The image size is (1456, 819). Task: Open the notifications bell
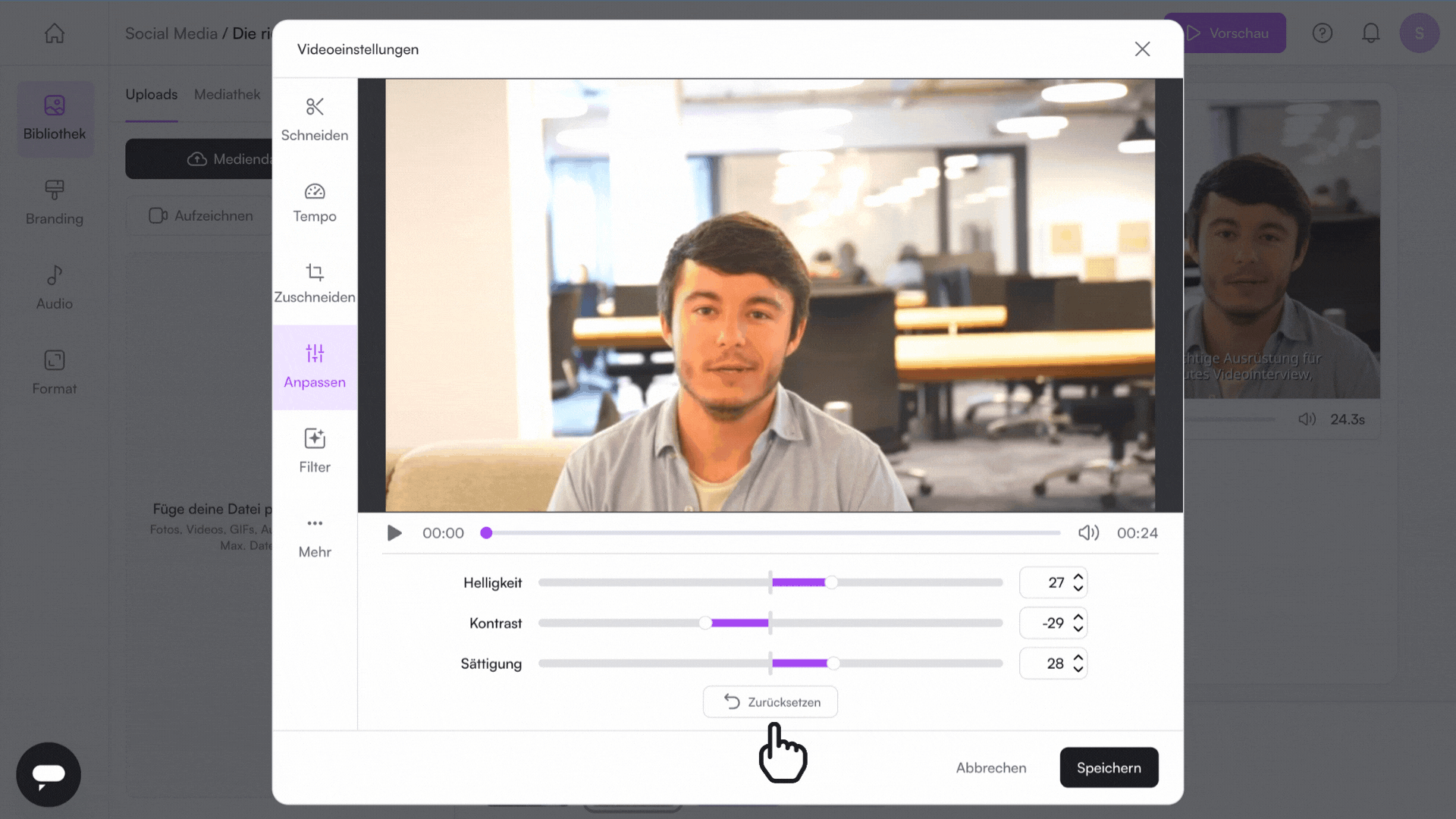[1371, 33]
